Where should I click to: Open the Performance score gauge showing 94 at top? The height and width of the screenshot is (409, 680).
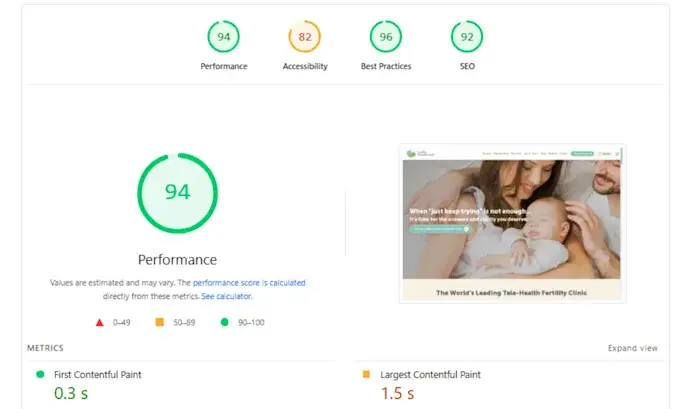coord(223,36)
